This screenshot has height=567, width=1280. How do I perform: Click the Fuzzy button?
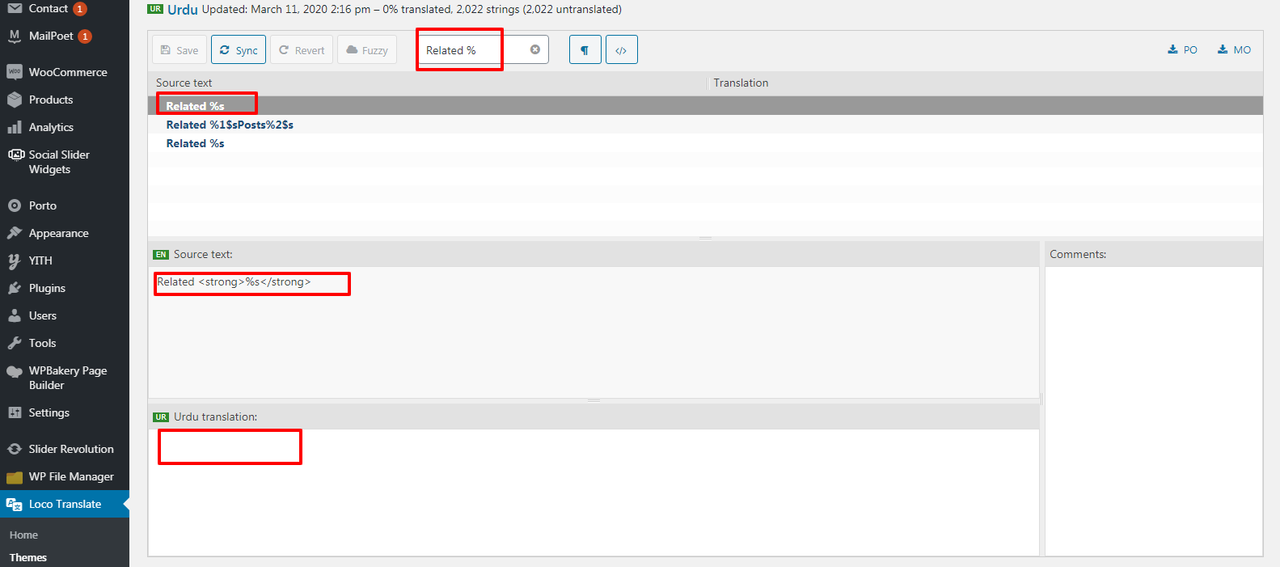[367, 50]
